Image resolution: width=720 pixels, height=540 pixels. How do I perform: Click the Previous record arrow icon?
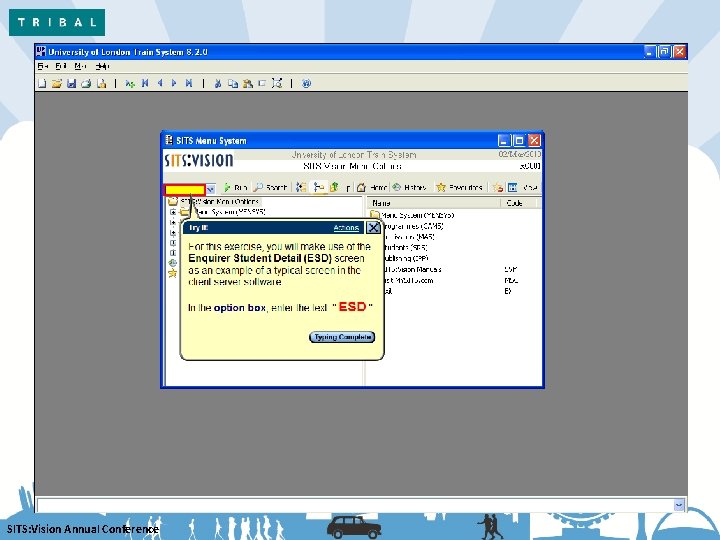[160, 83]
